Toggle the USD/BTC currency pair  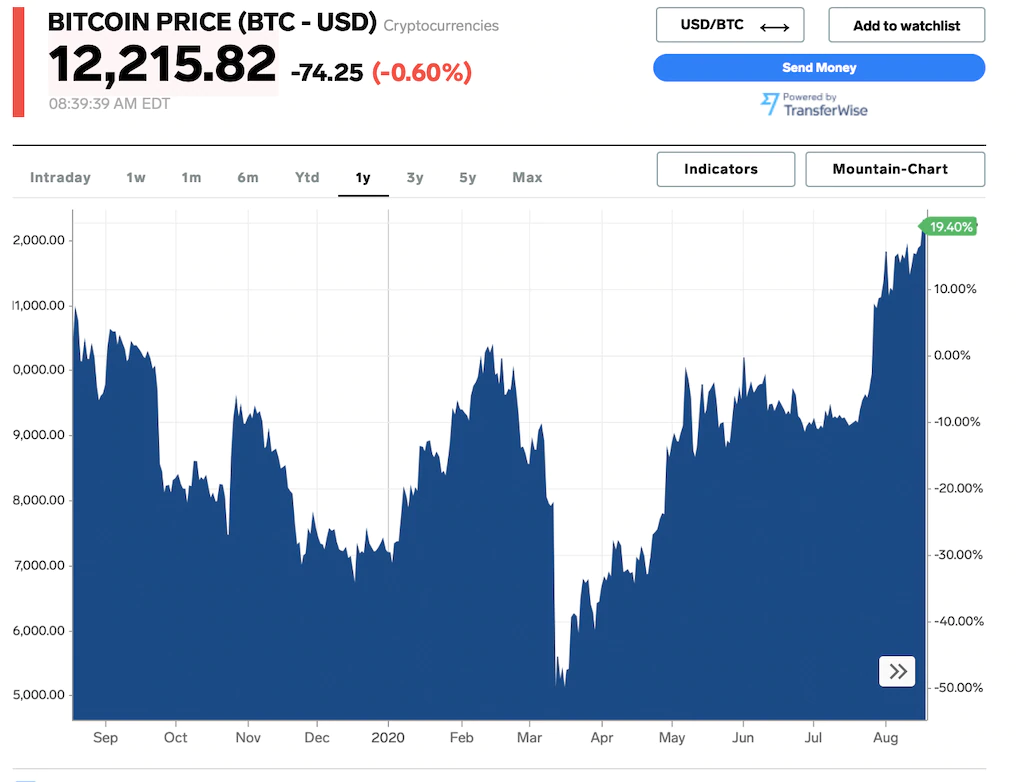click(729, 24)
